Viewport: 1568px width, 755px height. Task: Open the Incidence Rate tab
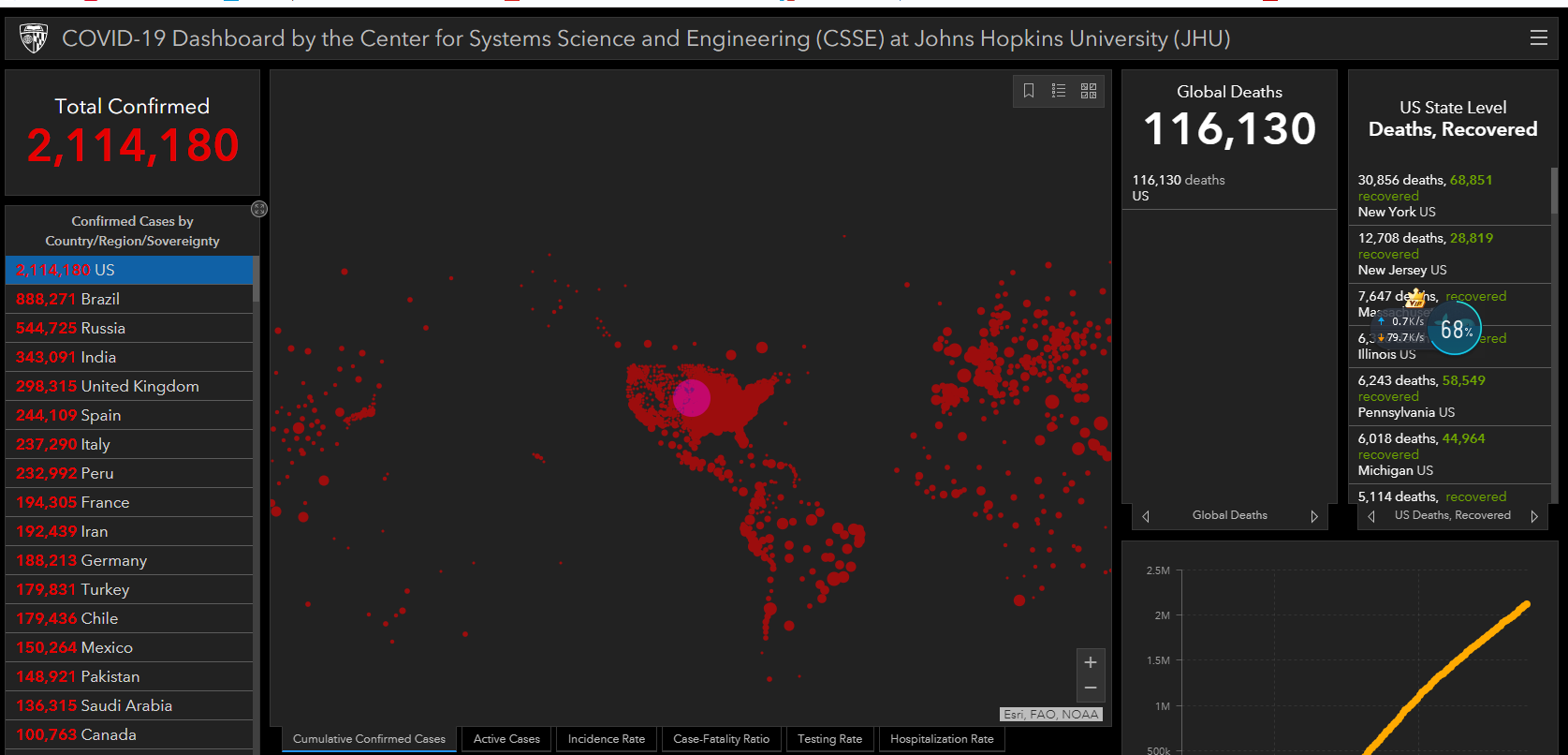(x=607, y=739)
